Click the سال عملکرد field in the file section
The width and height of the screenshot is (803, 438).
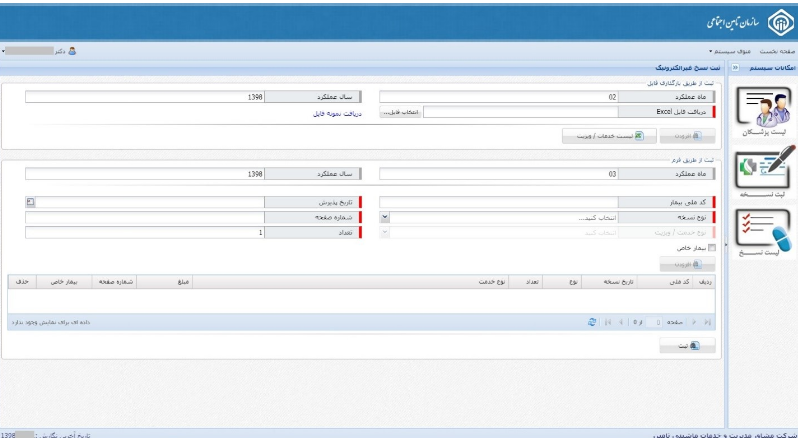pos(144,97)
